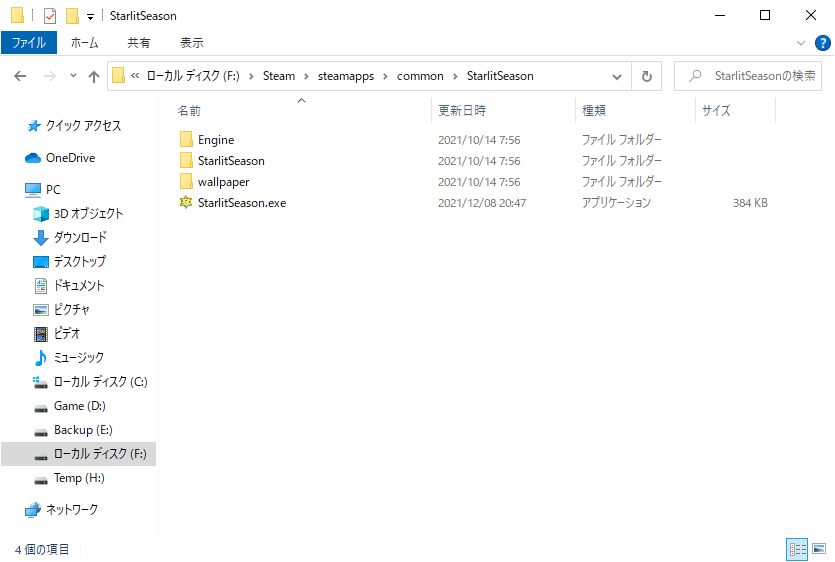Open ビデオ in sidebar
This screenshot has width=835, height=562.
[56, 333]
